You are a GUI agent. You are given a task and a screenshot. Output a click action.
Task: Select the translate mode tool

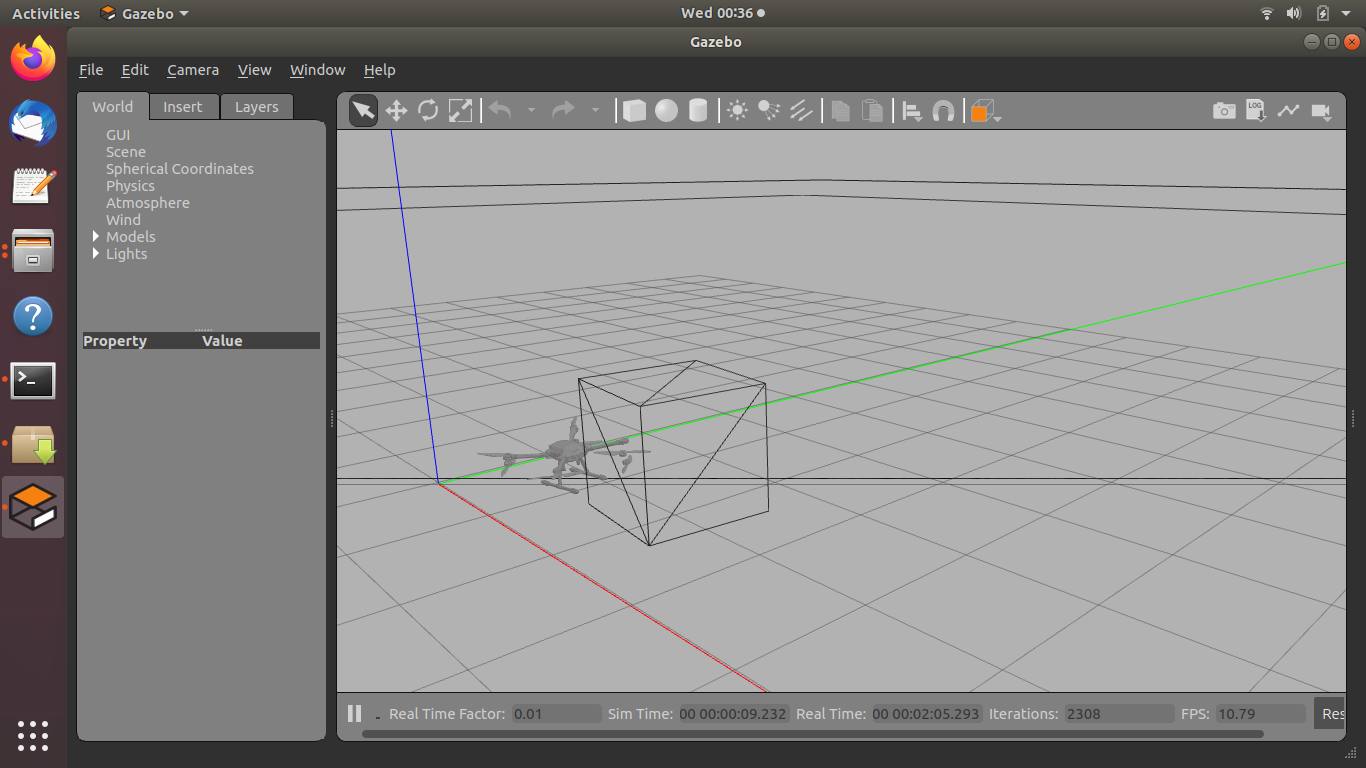396,111
